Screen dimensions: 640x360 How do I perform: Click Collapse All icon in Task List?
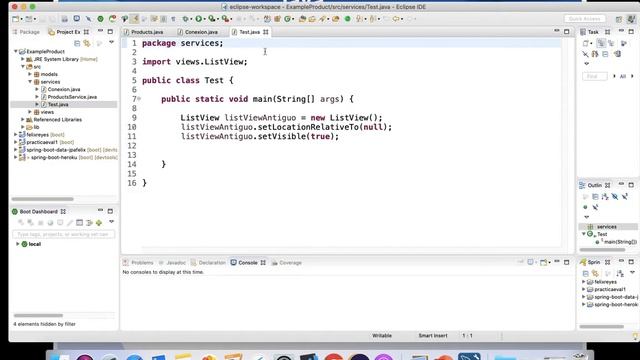[605, 54]
